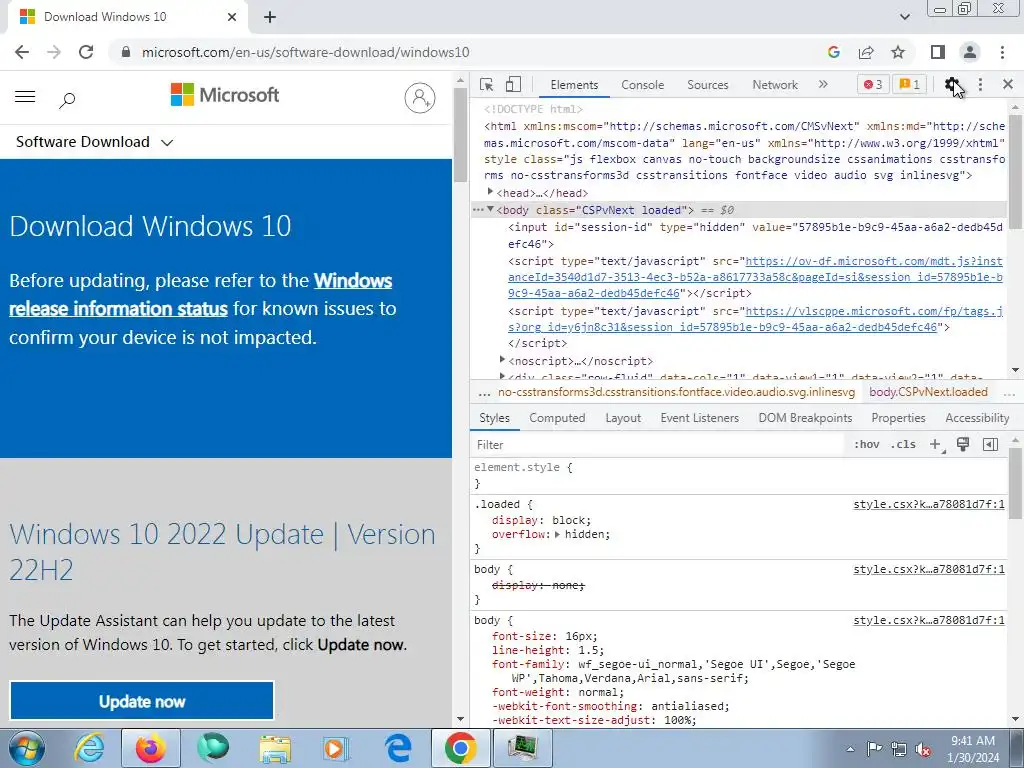Open Google icon in address bar

(833, 52)
